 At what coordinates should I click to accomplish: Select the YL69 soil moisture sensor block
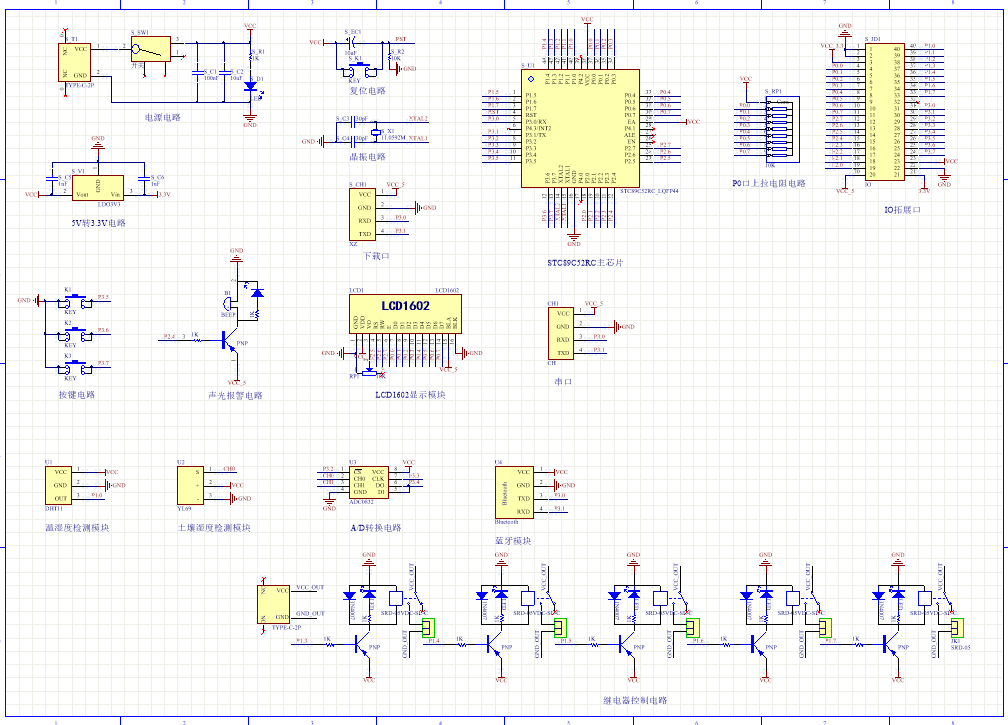pos(189,484)
